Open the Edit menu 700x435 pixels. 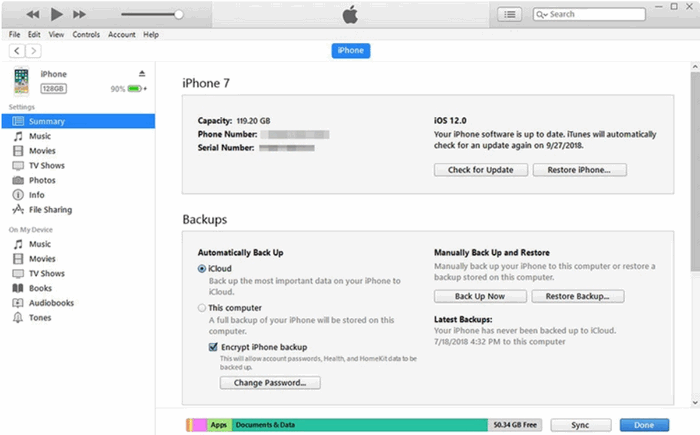pyautogui.click(x=34, y=34)
